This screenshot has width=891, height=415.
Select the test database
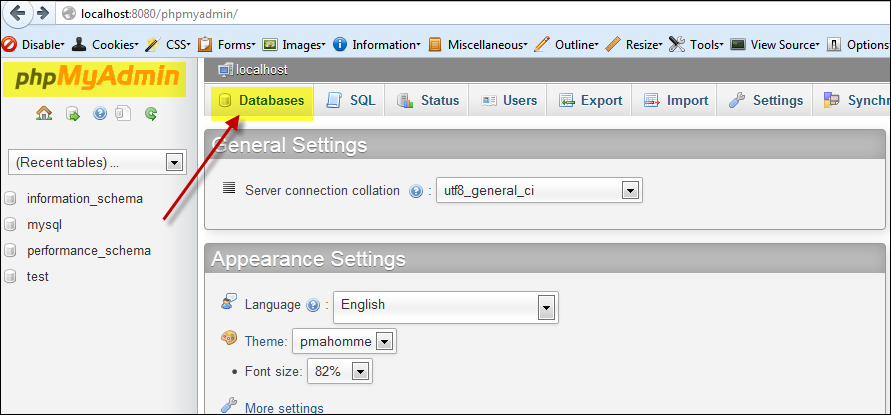[38, 277]
